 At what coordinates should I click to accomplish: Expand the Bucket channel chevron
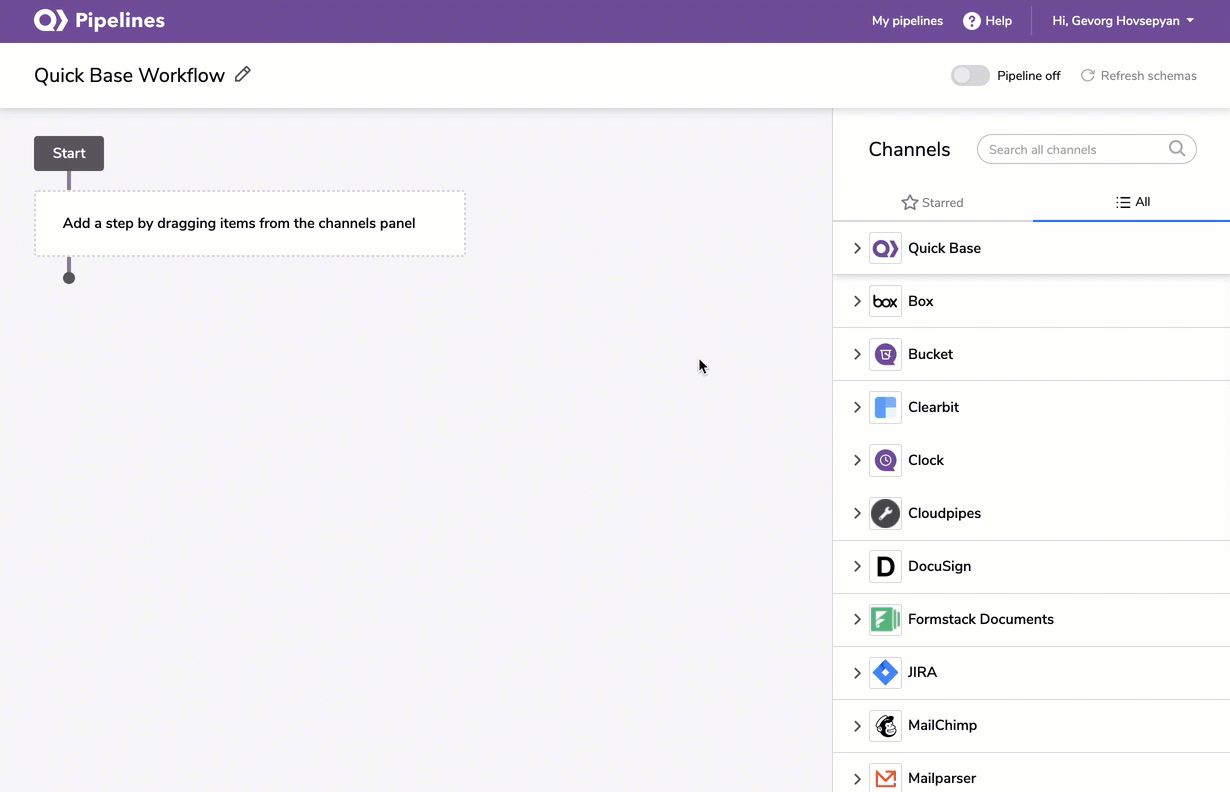[857, 354]
